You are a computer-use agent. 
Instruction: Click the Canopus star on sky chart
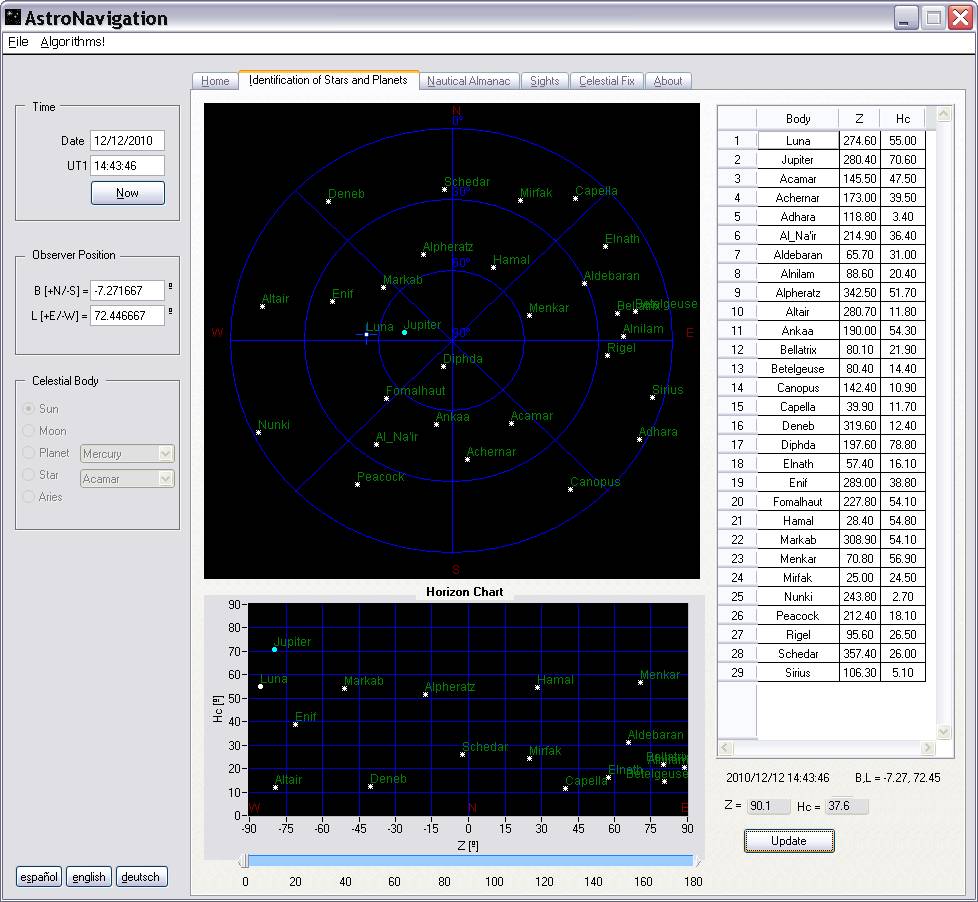571,489
